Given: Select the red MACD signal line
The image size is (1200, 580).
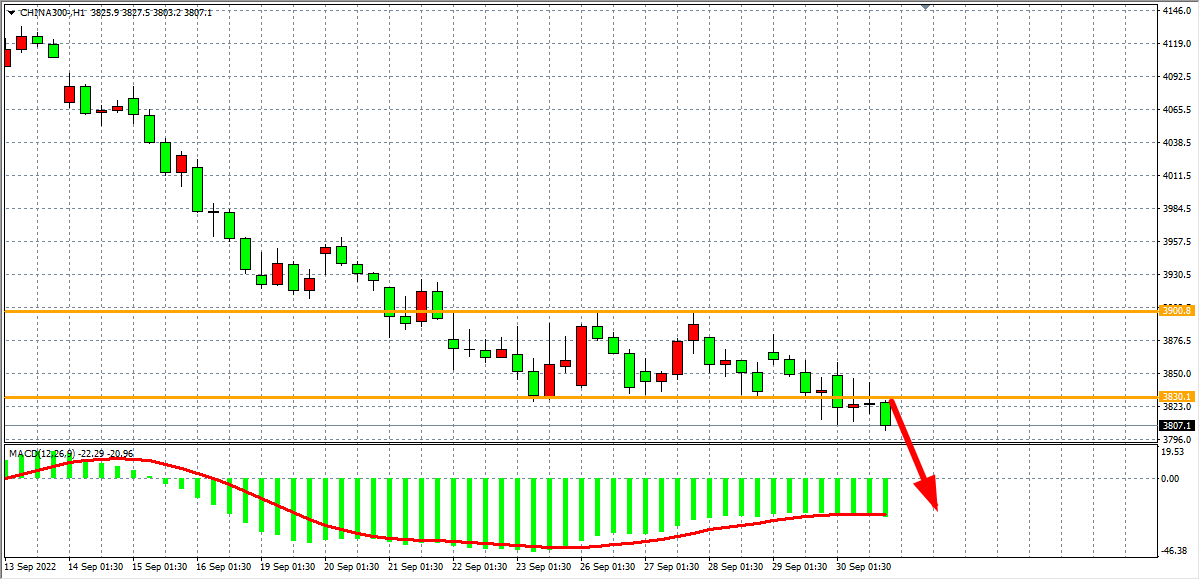Looking at the screenshot, I should (300, 521).
